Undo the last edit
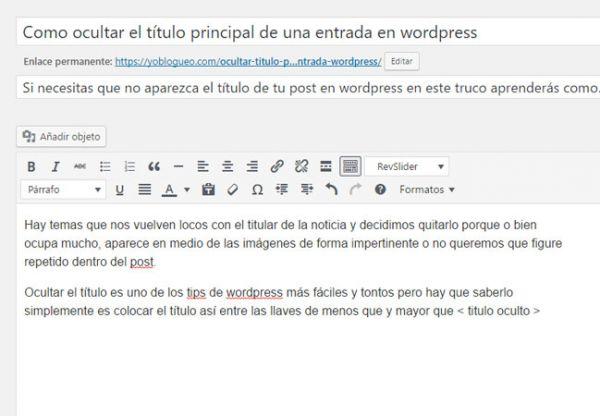 [x=331, y=189]
